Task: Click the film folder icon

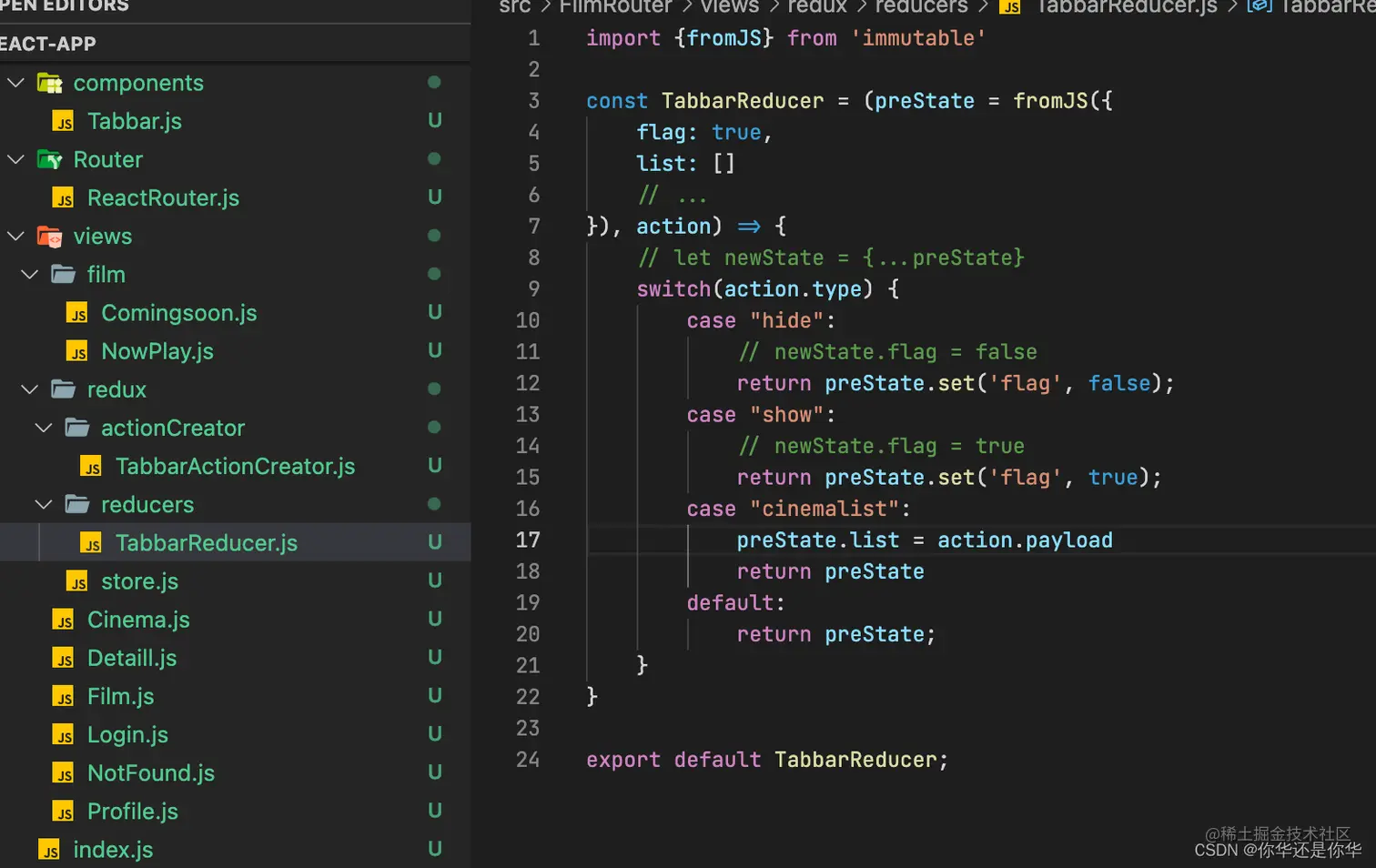Action: tap(63, 275)
